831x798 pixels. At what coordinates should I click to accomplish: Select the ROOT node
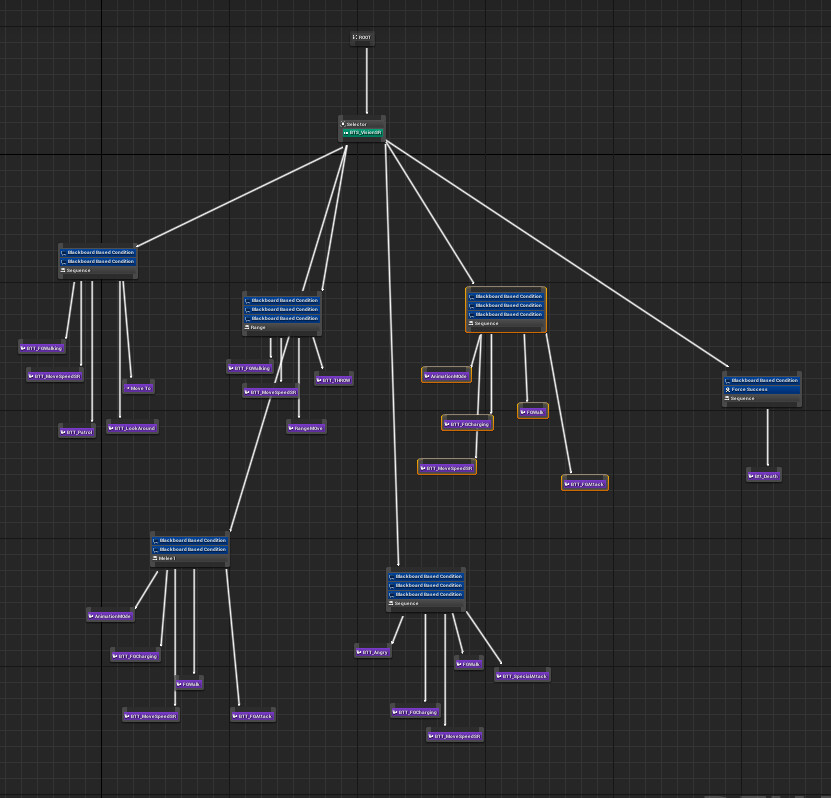(x=362, y=37)
